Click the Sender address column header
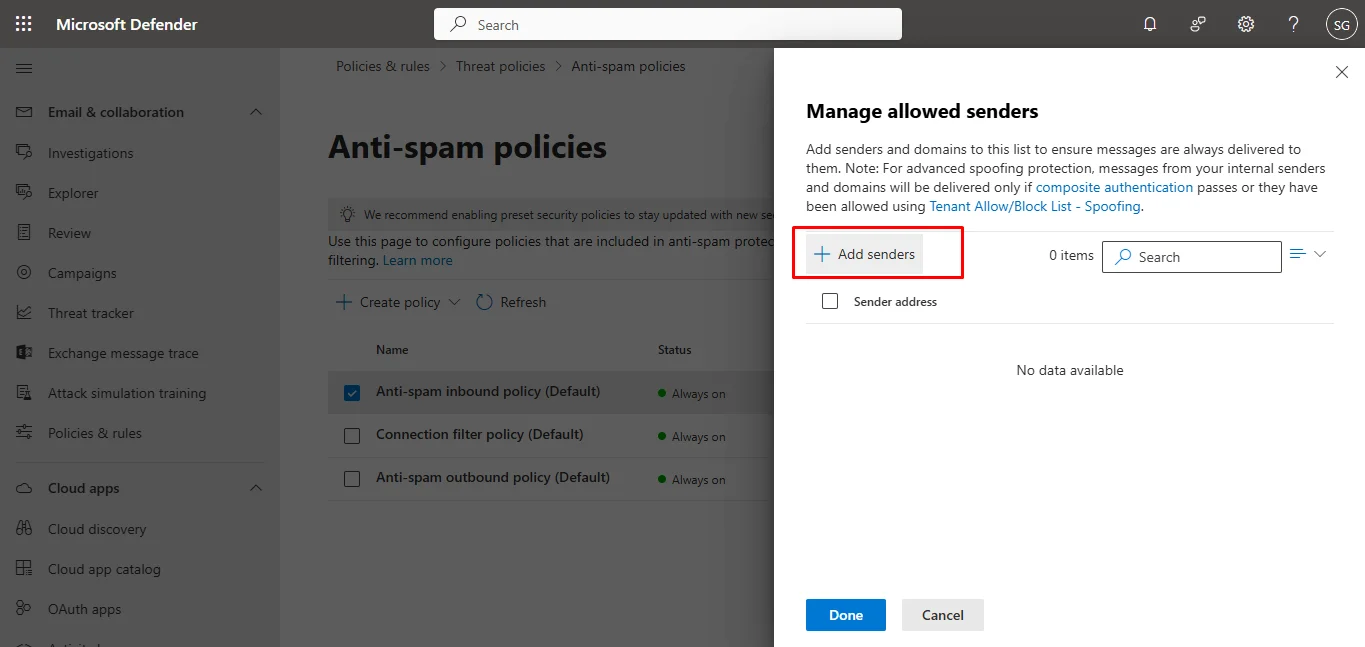 895,301
